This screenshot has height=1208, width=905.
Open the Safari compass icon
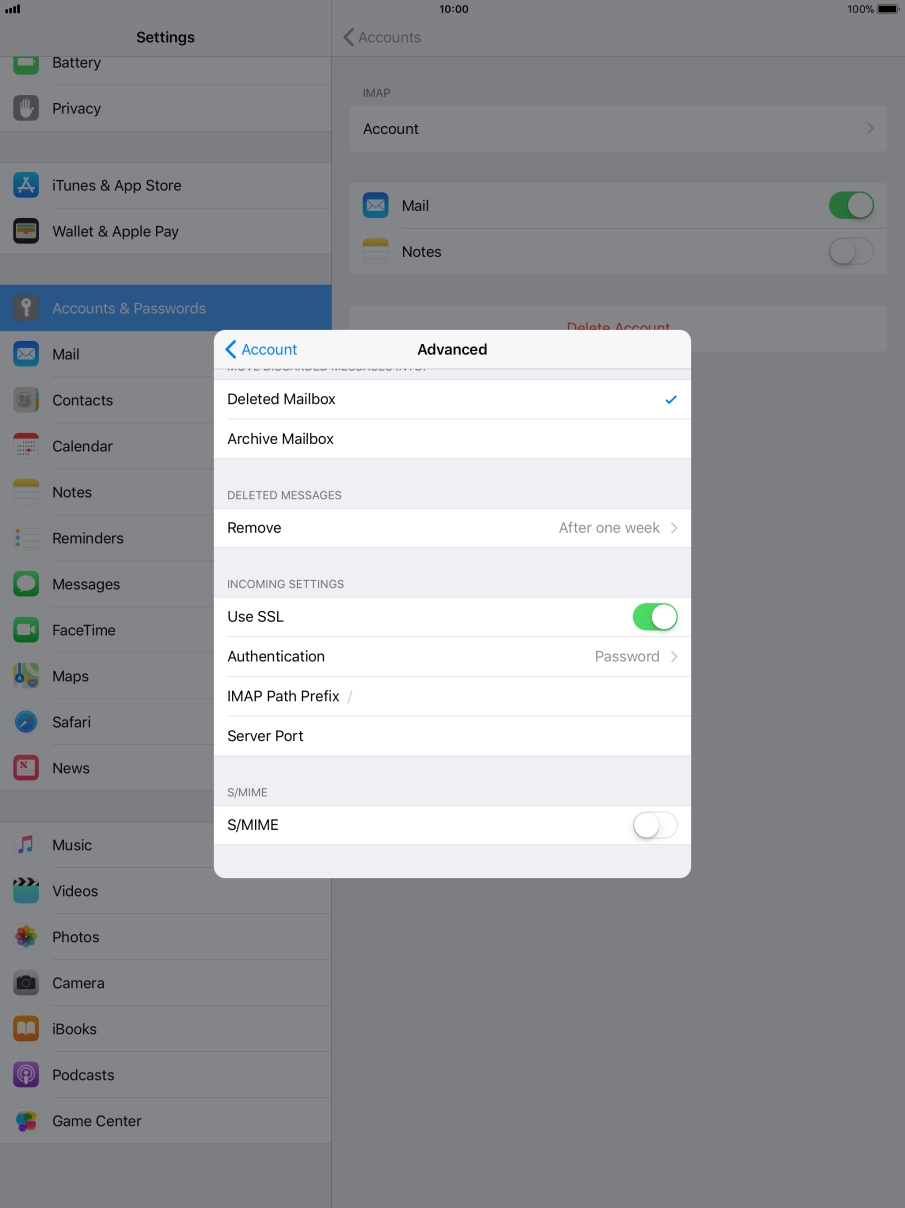pos(26,722)
